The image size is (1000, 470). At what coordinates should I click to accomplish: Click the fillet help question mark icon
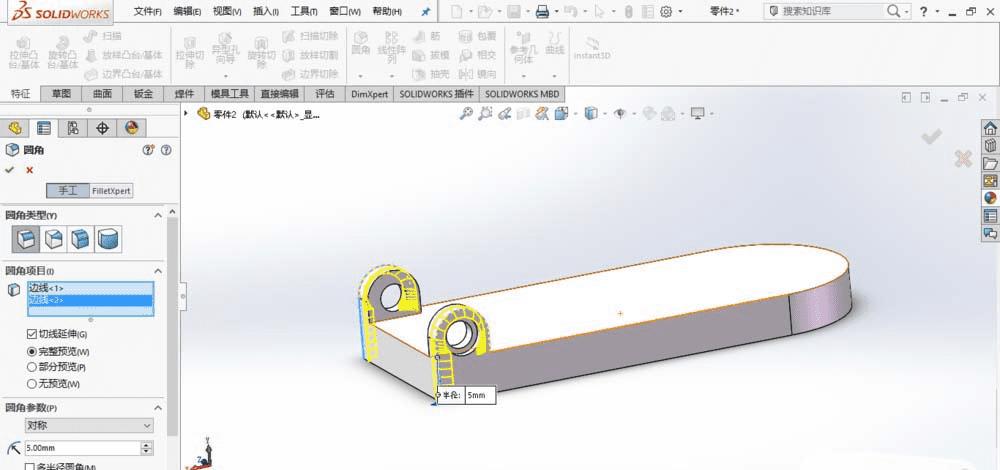(x=166, y=150)
